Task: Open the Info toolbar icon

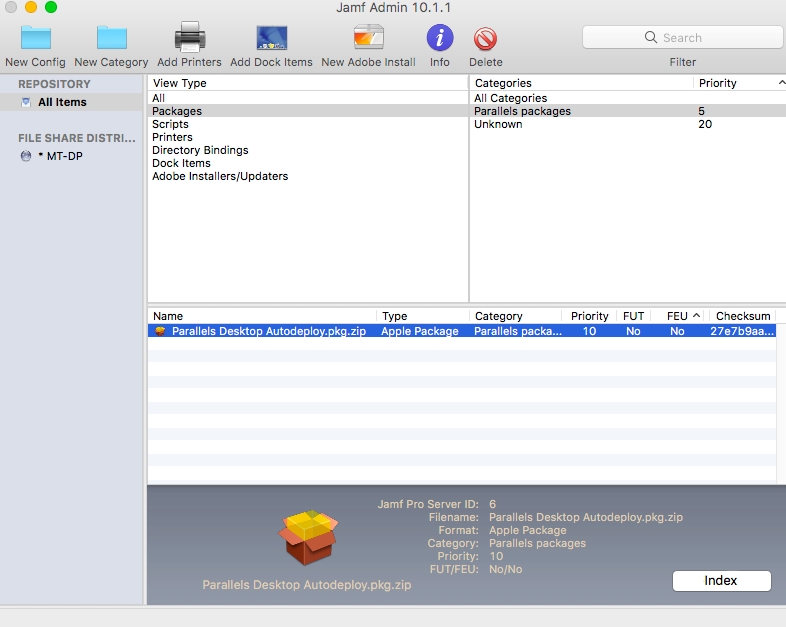Action: (x=440, y=38)
